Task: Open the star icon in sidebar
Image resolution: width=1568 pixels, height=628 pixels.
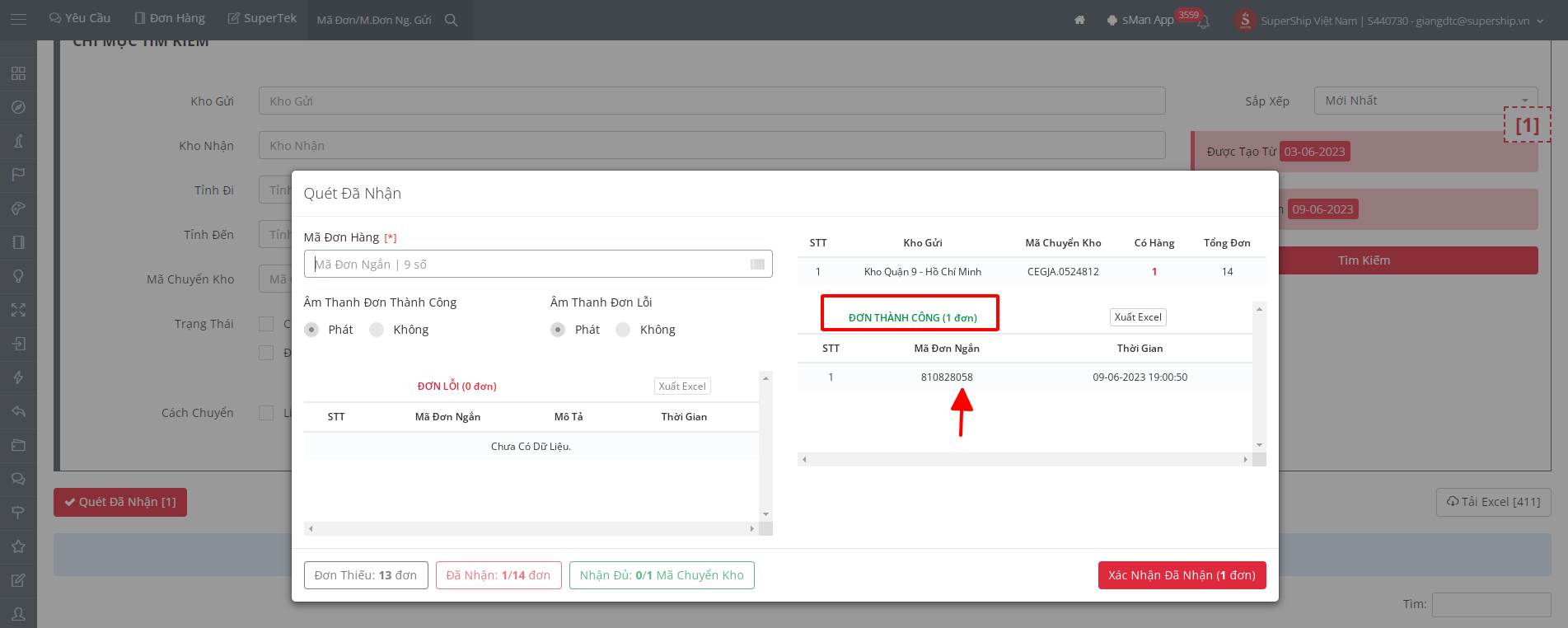Action: coord(18,546)
